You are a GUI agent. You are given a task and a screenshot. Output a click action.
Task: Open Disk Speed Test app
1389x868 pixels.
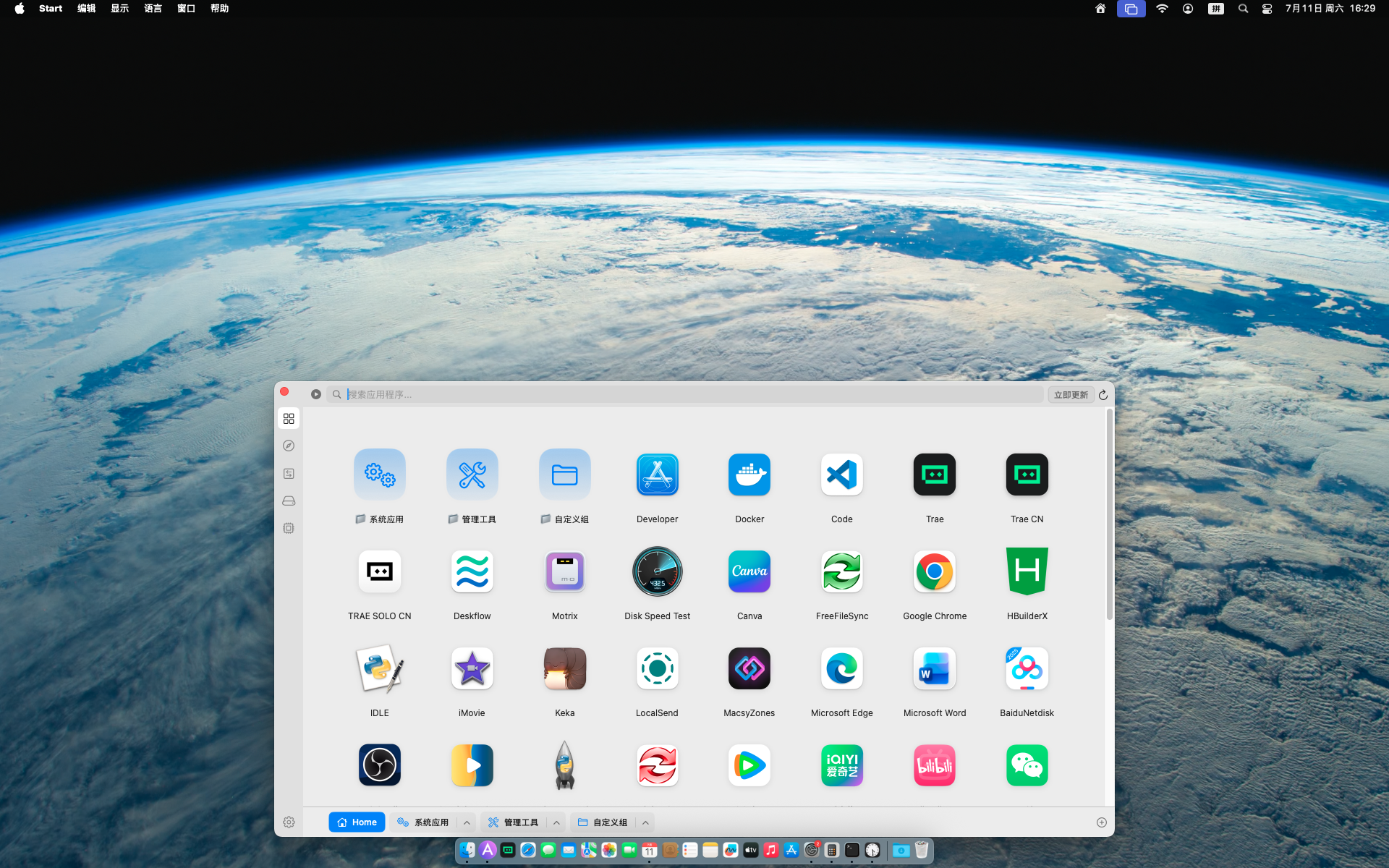tap(657, 571)
